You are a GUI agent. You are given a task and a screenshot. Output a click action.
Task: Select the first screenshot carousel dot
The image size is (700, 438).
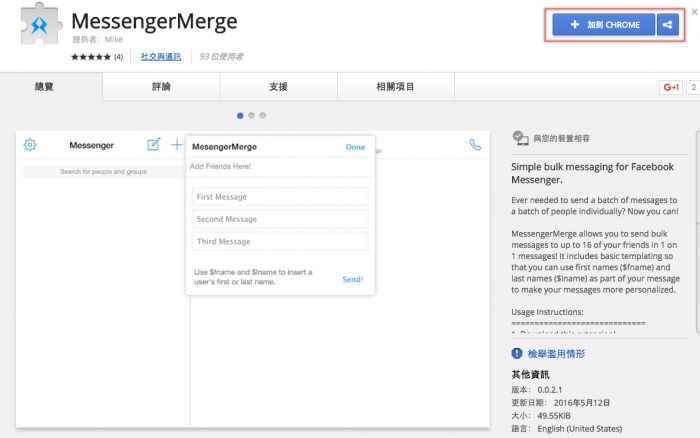point(240,116)
